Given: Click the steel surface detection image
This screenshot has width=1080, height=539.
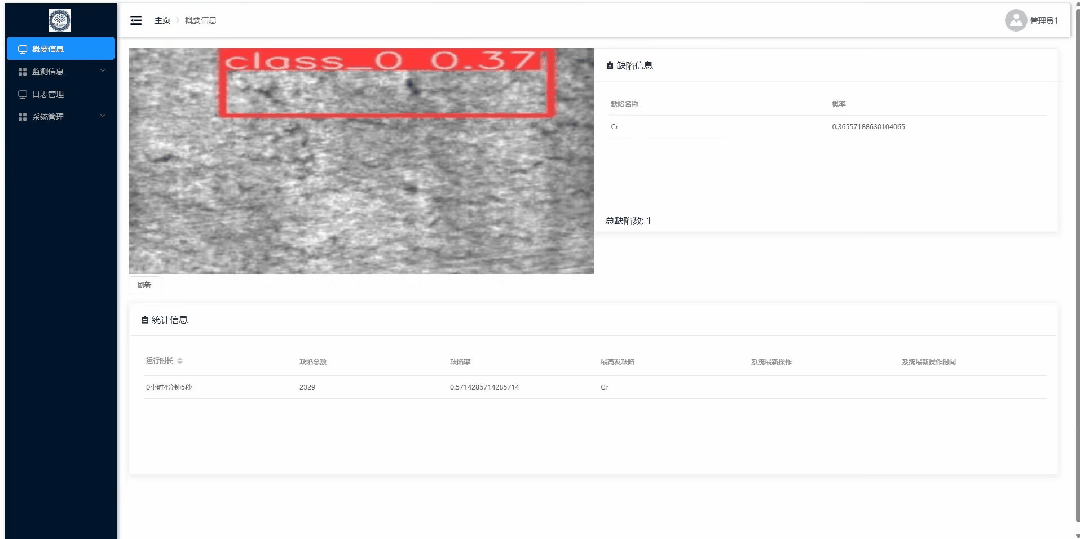Looking at the screenshot, I should [x=361, y=161].
